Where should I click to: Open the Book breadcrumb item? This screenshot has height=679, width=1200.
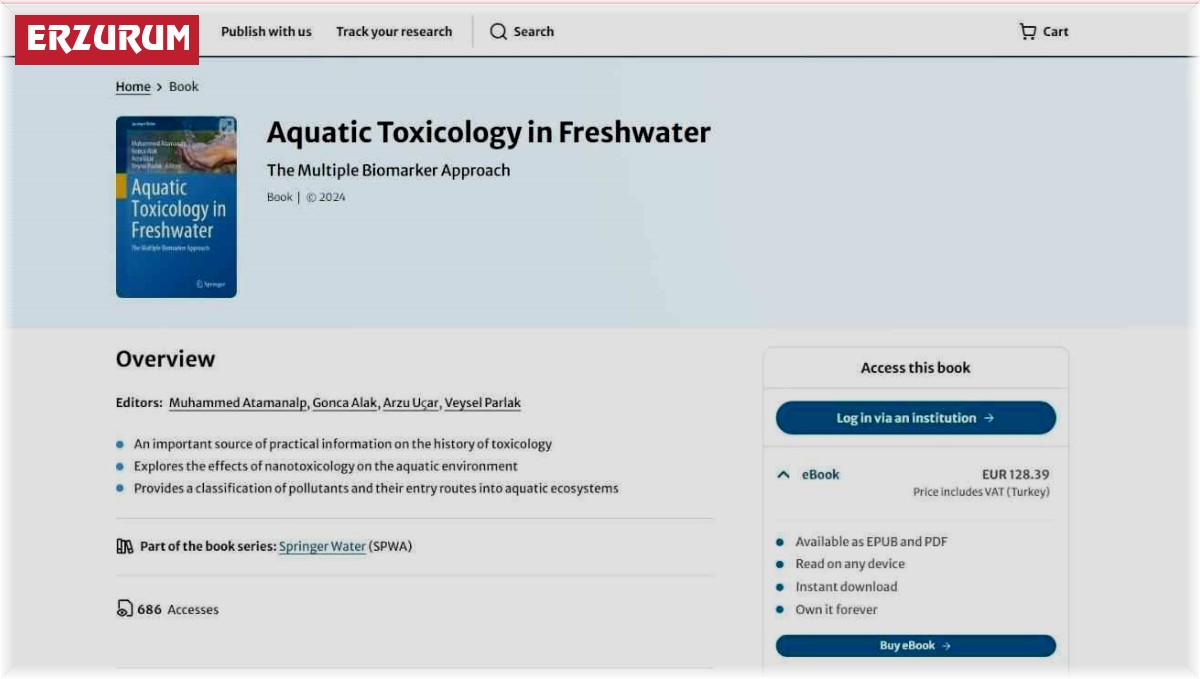tap(185, 87)
